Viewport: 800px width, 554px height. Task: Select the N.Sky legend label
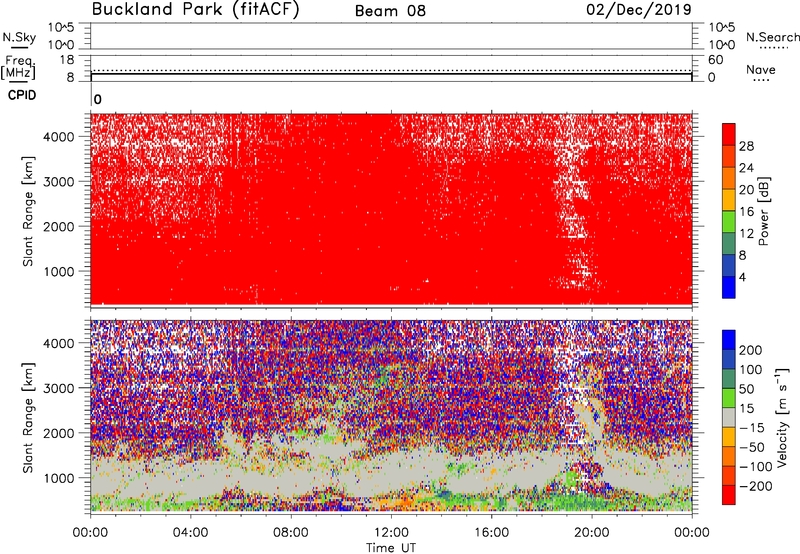pos(19,37)
